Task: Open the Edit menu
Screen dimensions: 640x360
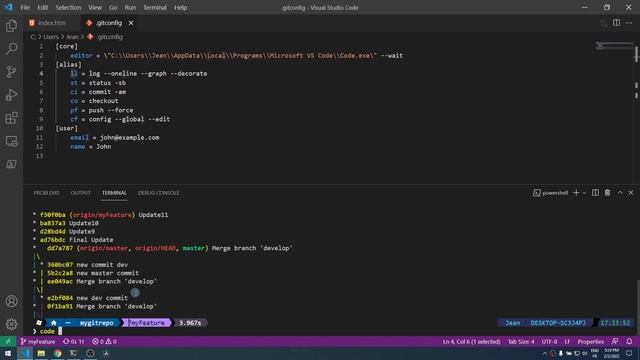Action: point(42,7)
